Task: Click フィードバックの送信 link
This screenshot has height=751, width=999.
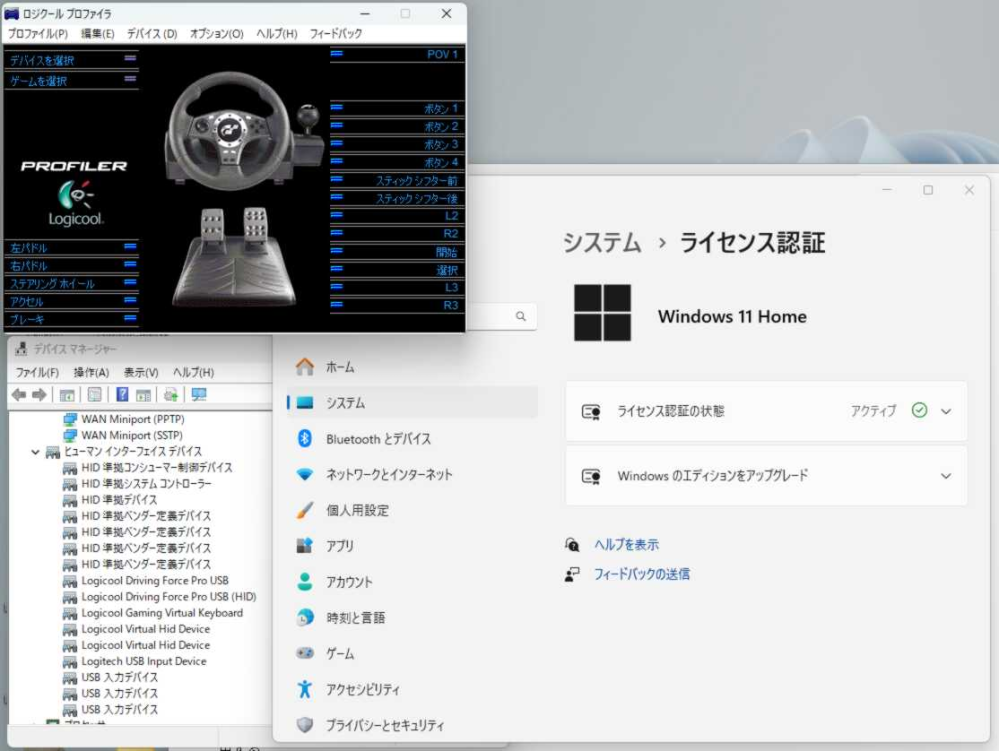Action: coord(642,574)
